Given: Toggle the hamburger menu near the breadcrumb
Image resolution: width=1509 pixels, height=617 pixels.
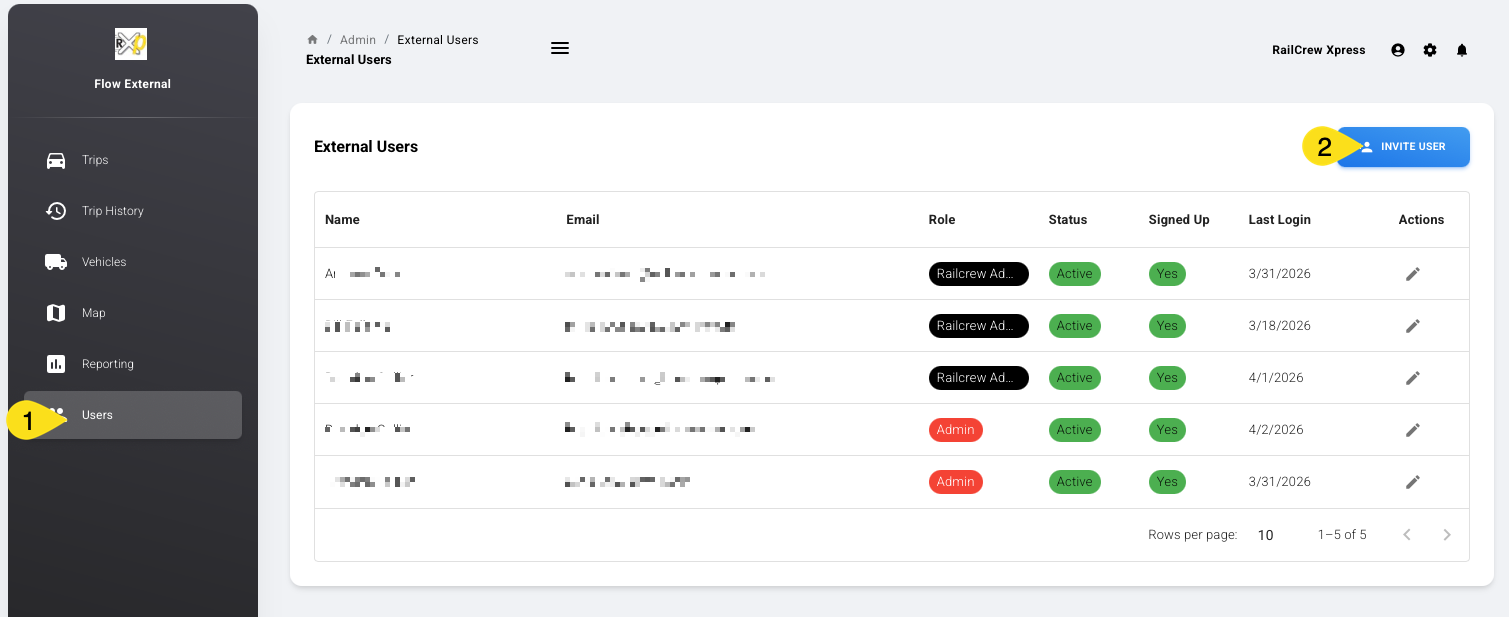Looking at the screenshot, I should click(560, 47).
